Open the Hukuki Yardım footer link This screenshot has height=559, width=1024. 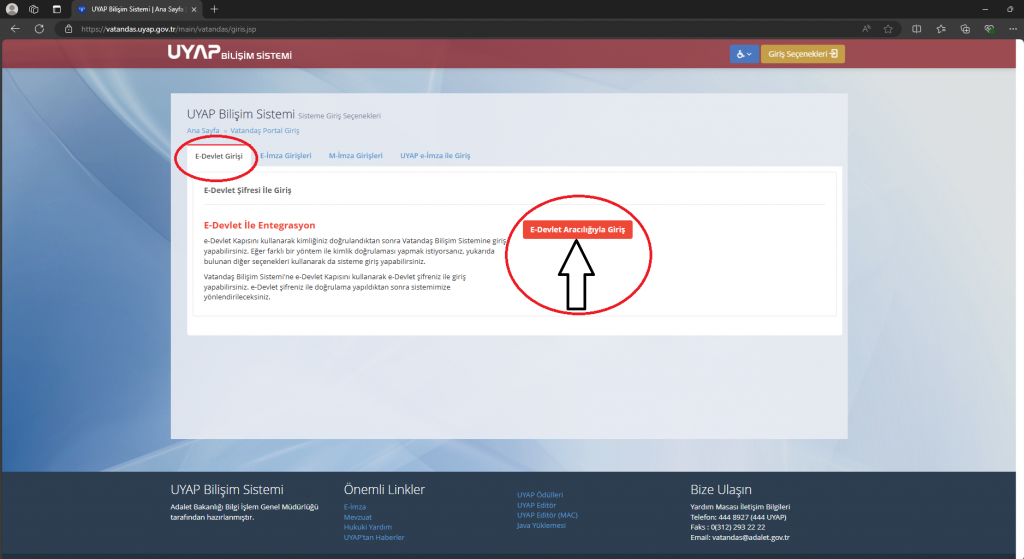tap(368, 527)
